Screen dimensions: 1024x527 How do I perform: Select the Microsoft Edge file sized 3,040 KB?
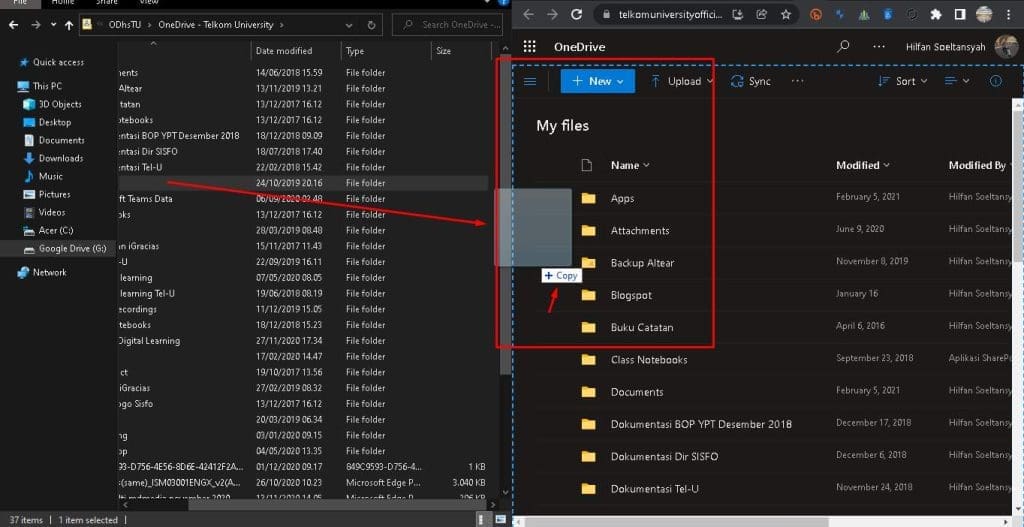point(303,483)
